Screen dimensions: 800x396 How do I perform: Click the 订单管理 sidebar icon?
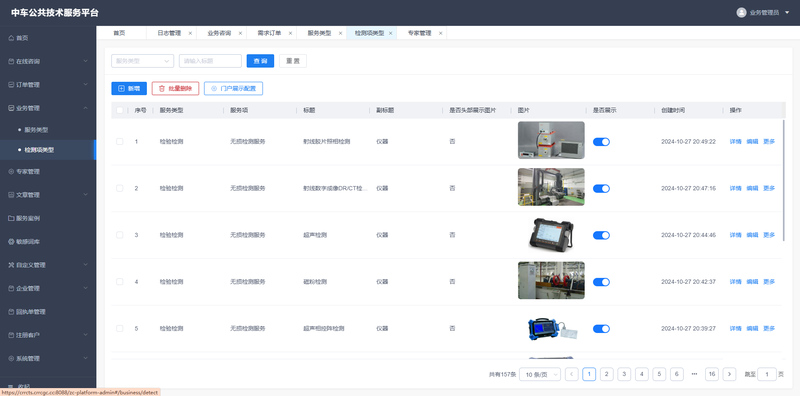tap(11, 85)
